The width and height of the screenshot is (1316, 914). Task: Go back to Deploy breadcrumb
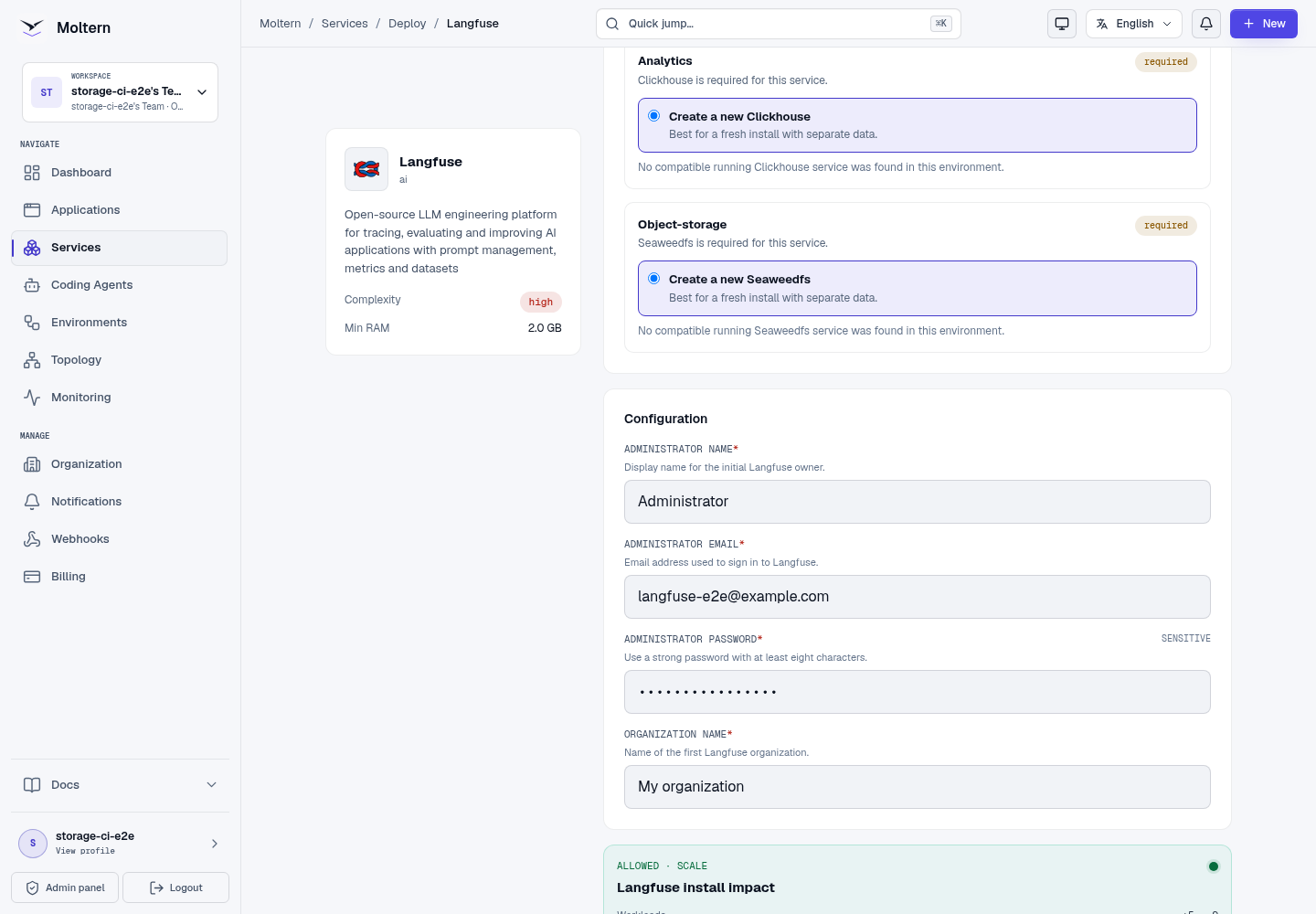[x=407, y=24]
